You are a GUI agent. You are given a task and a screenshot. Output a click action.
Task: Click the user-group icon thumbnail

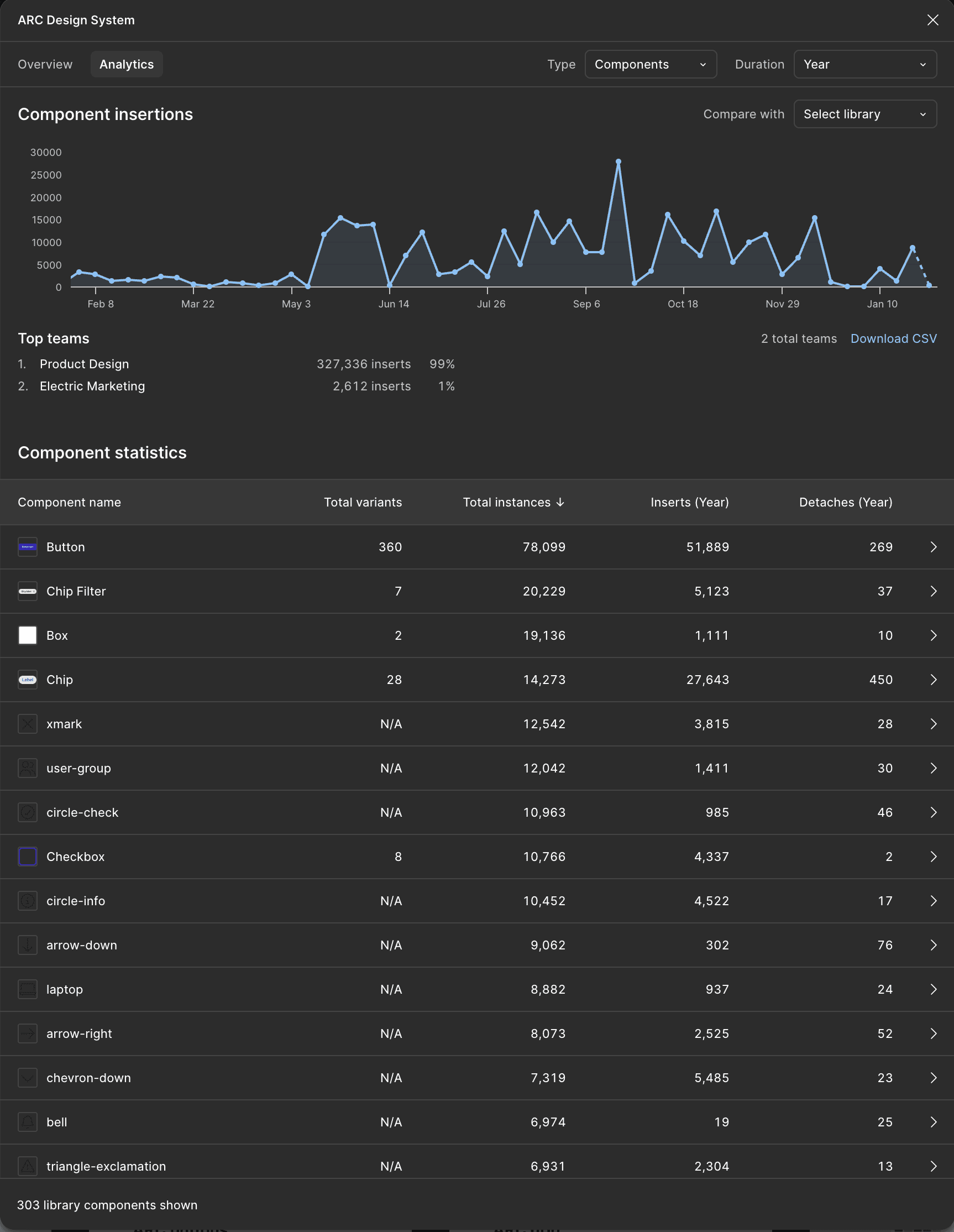[28, 768]
